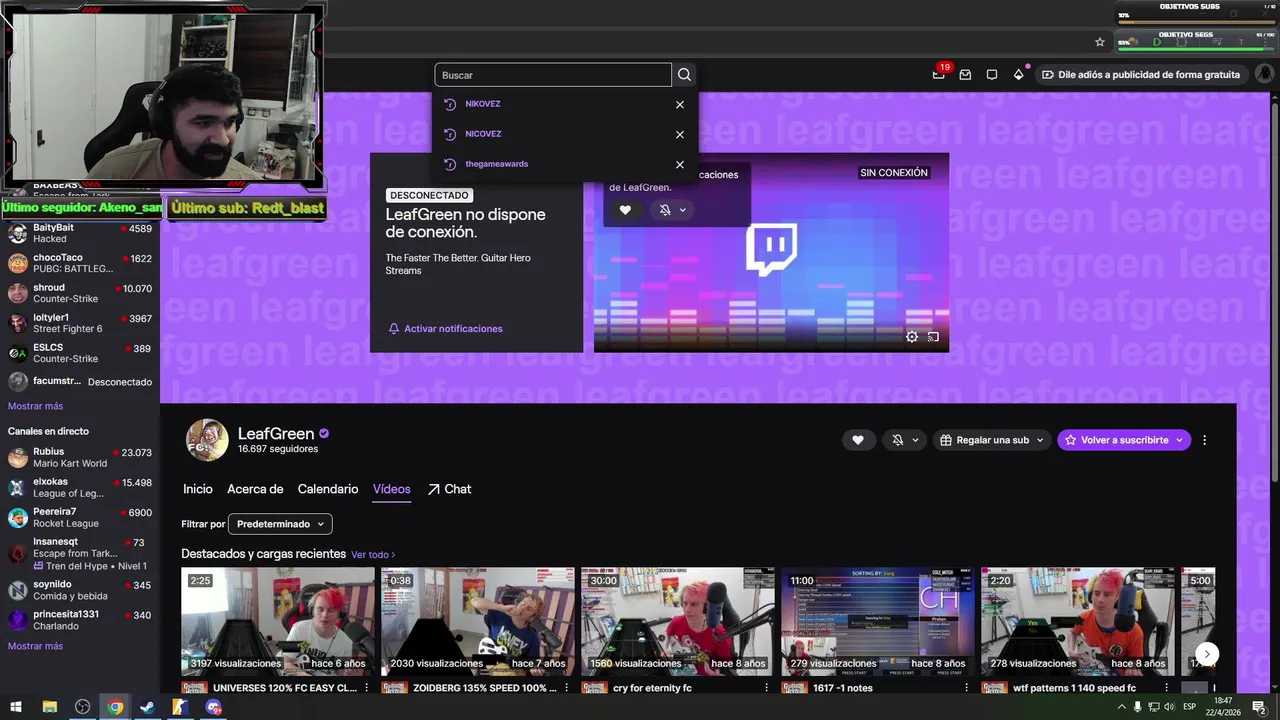This screenshot has width=1280, height=720.
Task: Open player settings gear icon
Action: click(912, 337)
